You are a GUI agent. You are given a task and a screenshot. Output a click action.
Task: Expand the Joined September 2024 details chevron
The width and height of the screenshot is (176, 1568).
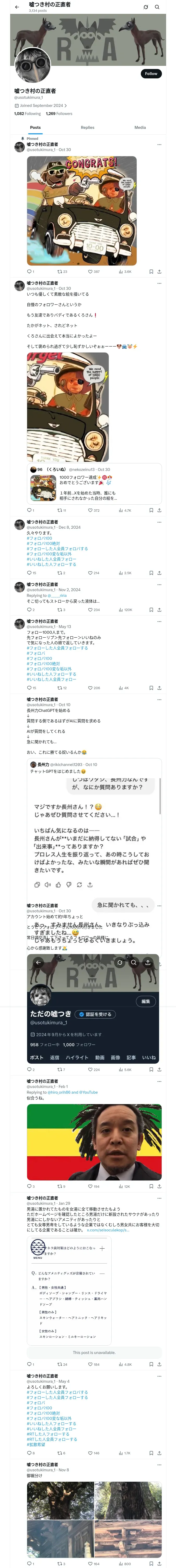(65, 105)
